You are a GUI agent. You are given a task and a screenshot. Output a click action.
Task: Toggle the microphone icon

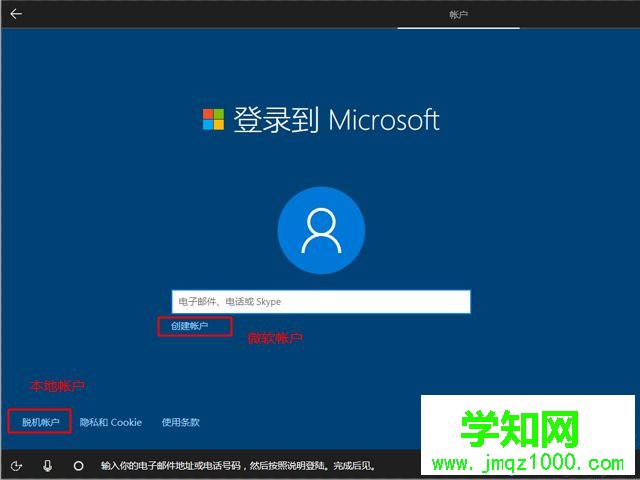48,465
